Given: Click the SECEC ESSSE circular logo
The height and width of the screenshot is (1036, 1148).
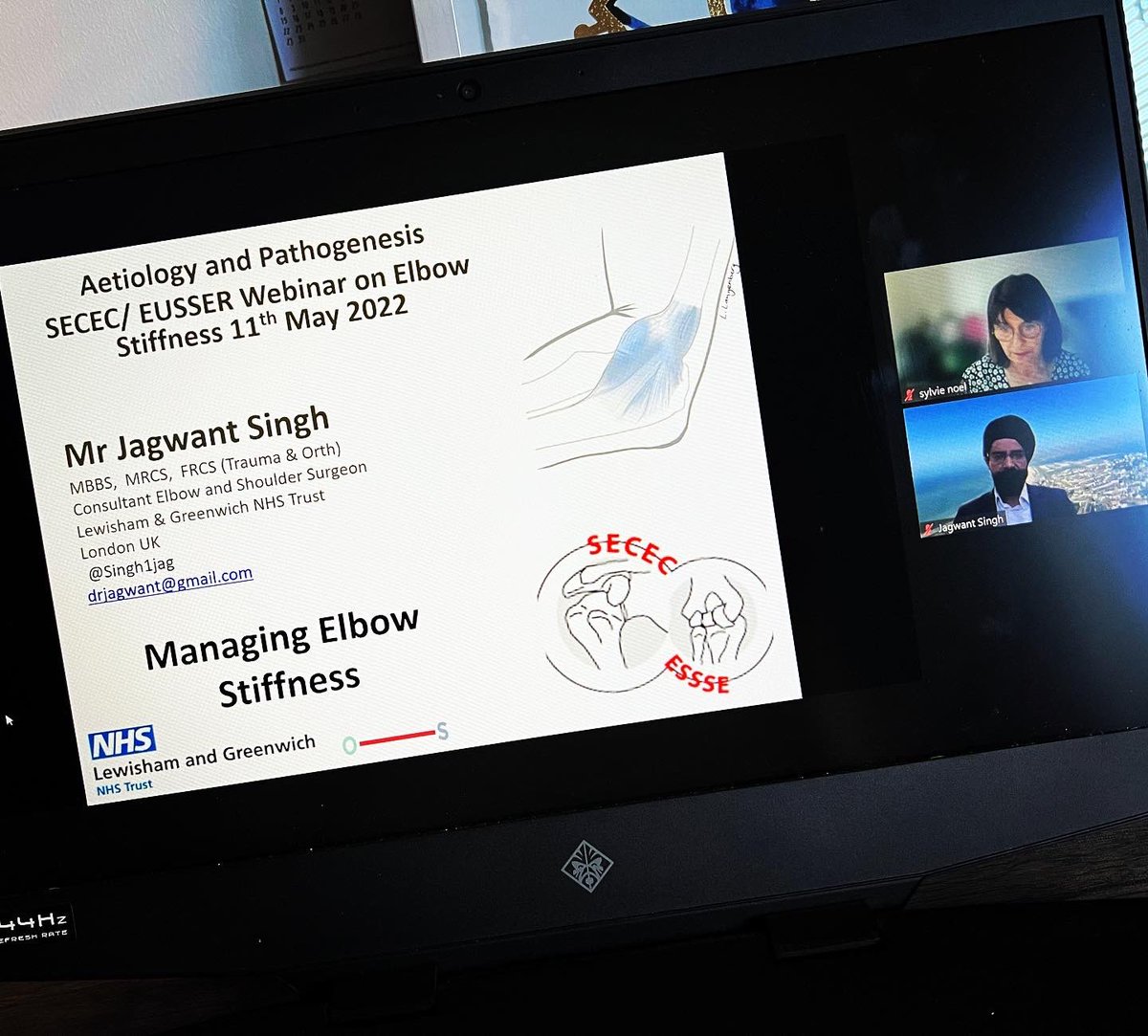Looking at the screenshot, I should click(657, 612).
